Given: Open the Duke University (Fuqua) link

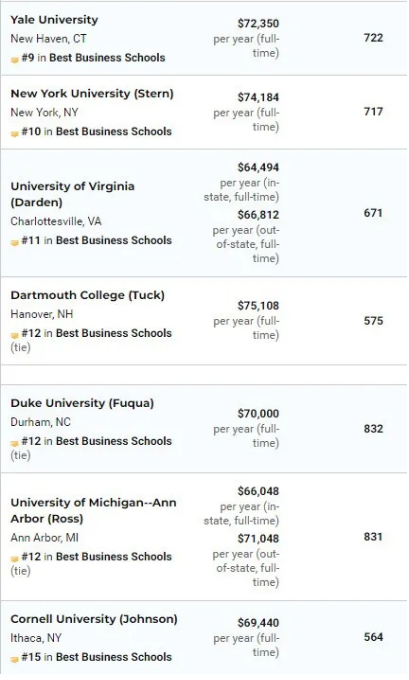Looking at the screenshot, I should coord(82,403).
